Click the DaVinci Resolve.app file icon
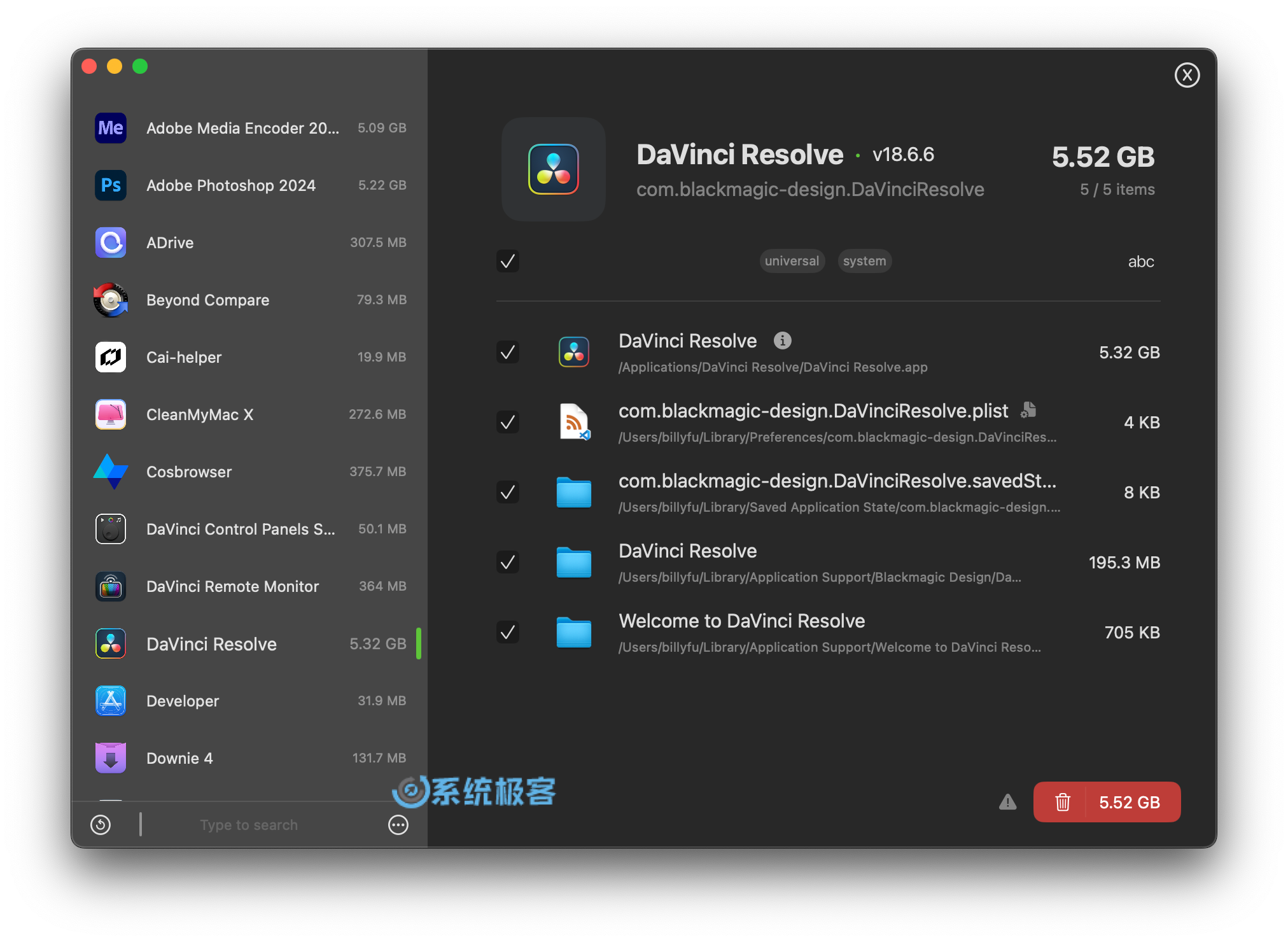 (574, 352)
